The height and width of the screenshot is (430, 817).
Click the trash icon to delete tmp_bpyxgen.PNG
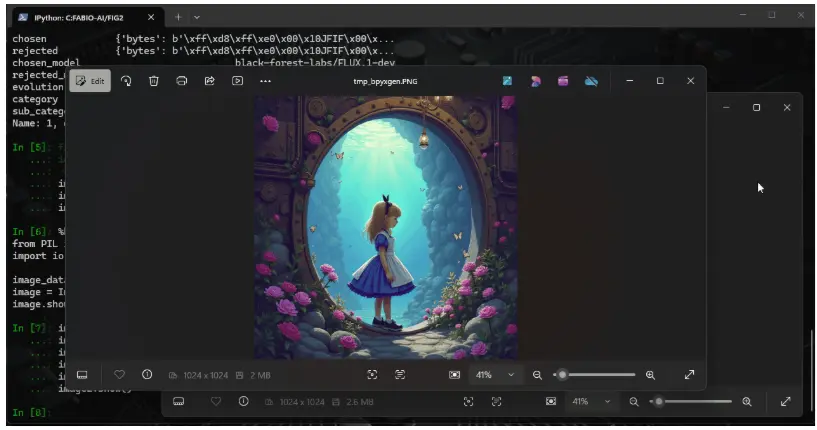(x=154, y=81)
